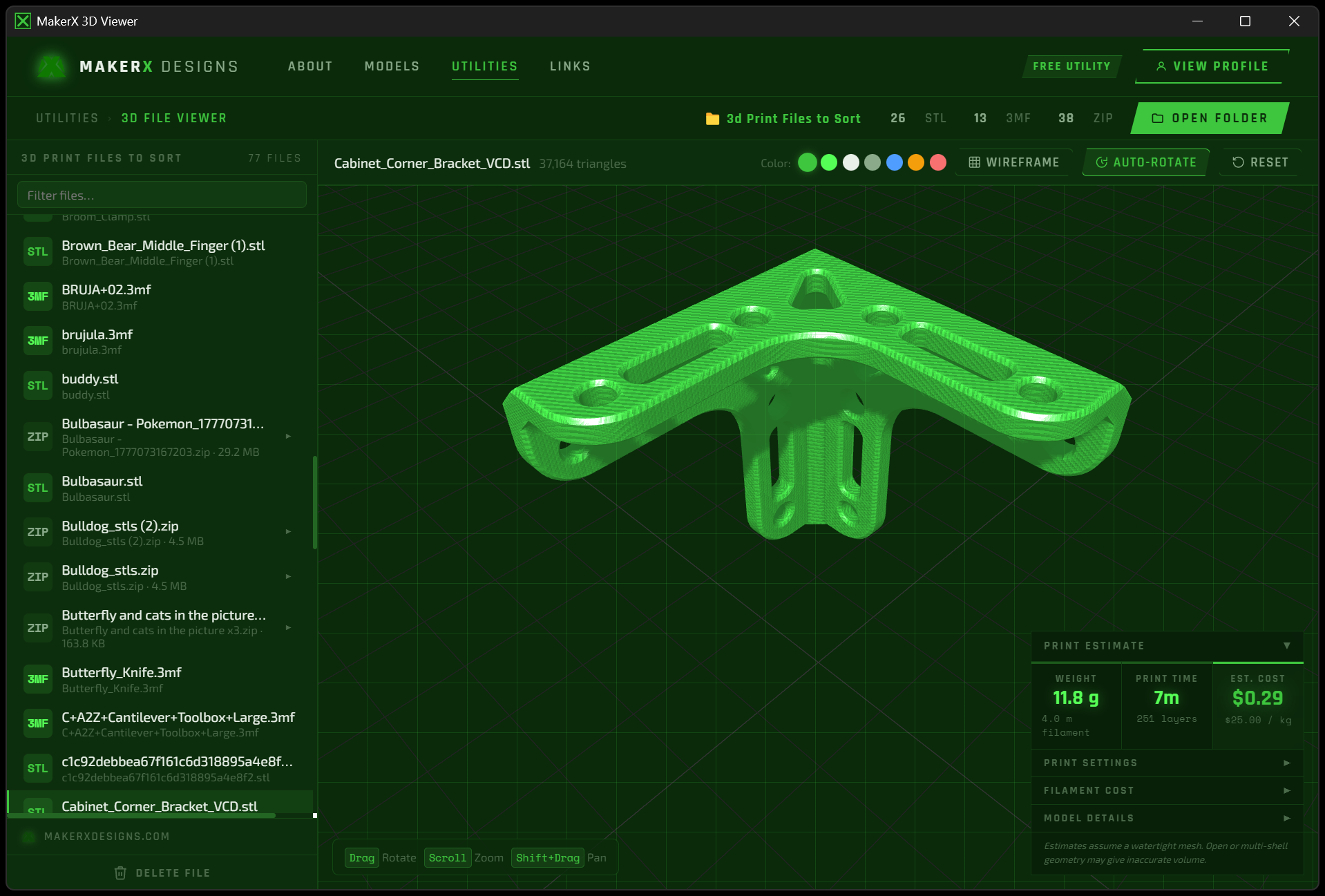The width and height of the screenshot is (1325, 896).
Task: Click the 26 STL file count
Action: tap(919, 118)
